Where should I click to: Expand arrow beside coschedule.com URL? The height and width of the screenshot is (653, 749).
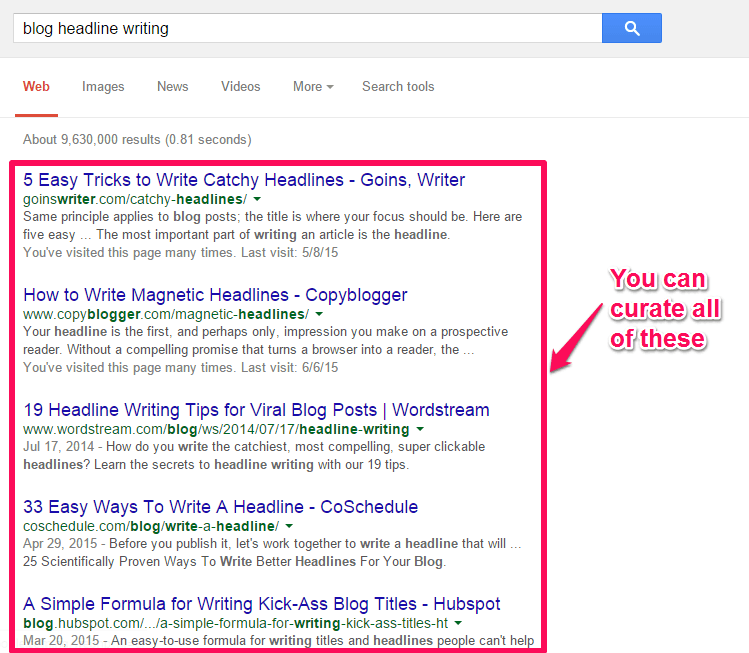pyautogui.click(x=289, y=526)
